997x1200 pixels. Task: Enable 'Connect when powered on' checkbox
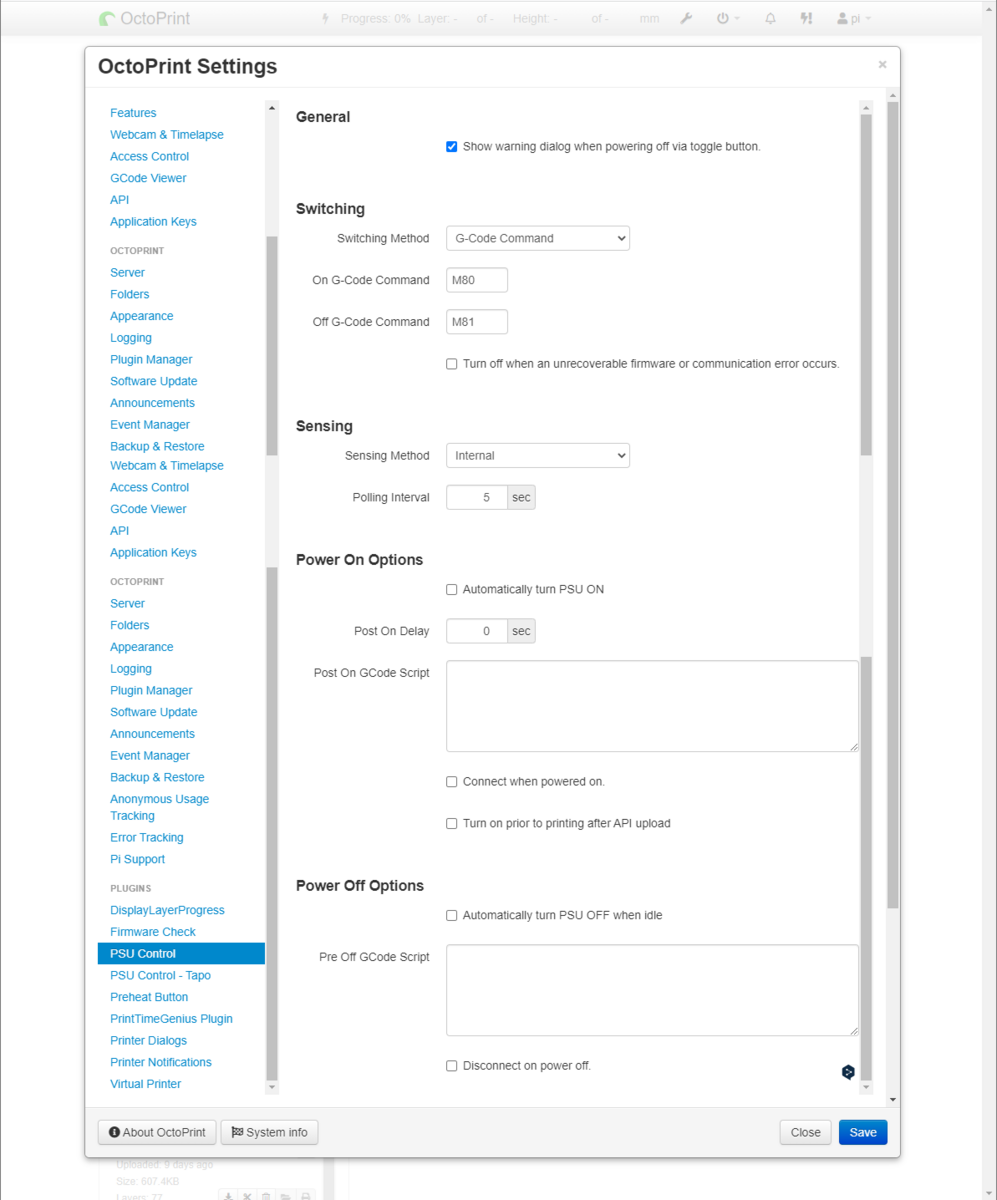coord(452,782)
